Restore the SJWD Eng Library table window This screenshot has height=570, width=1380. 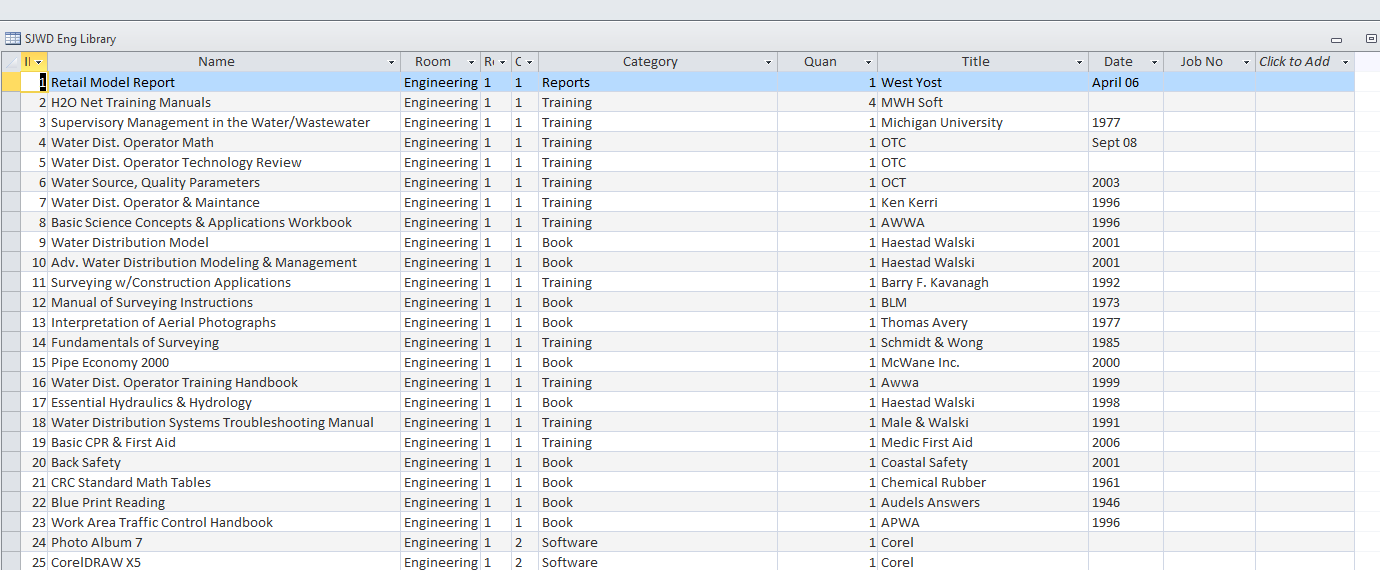[x=1371, y=38]
